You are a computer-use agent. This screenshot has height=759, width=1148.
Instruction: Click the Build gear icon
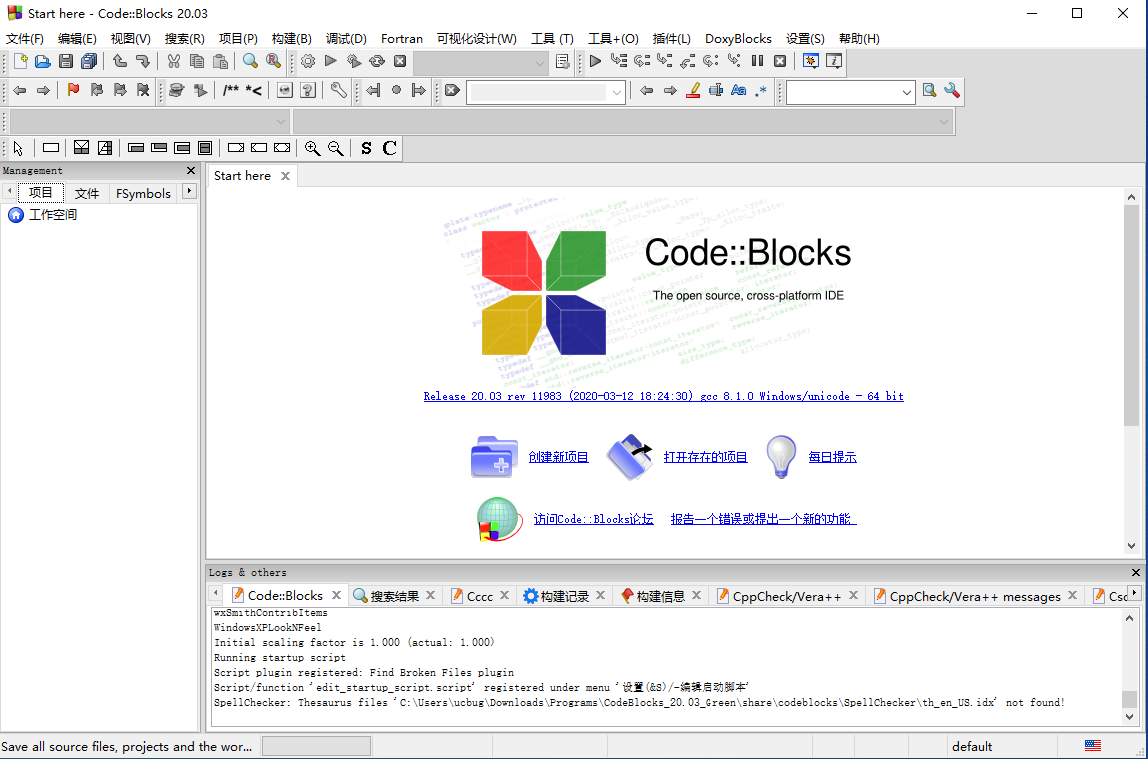308,61
